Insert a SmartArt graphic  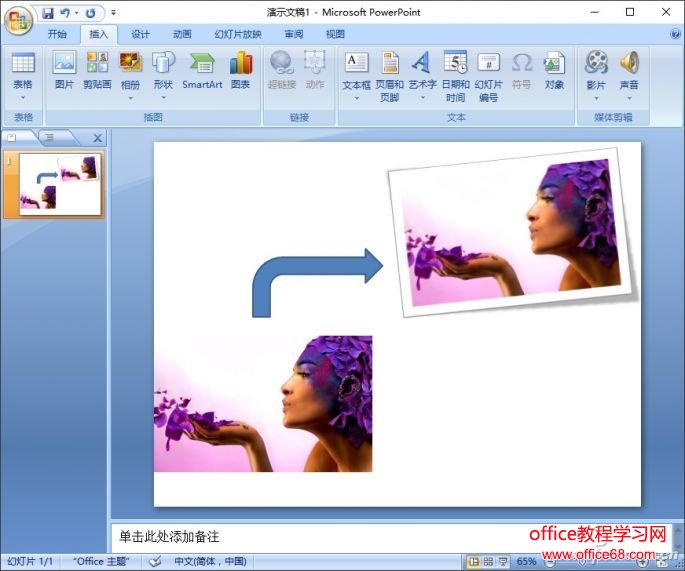[x=202, y=70]
